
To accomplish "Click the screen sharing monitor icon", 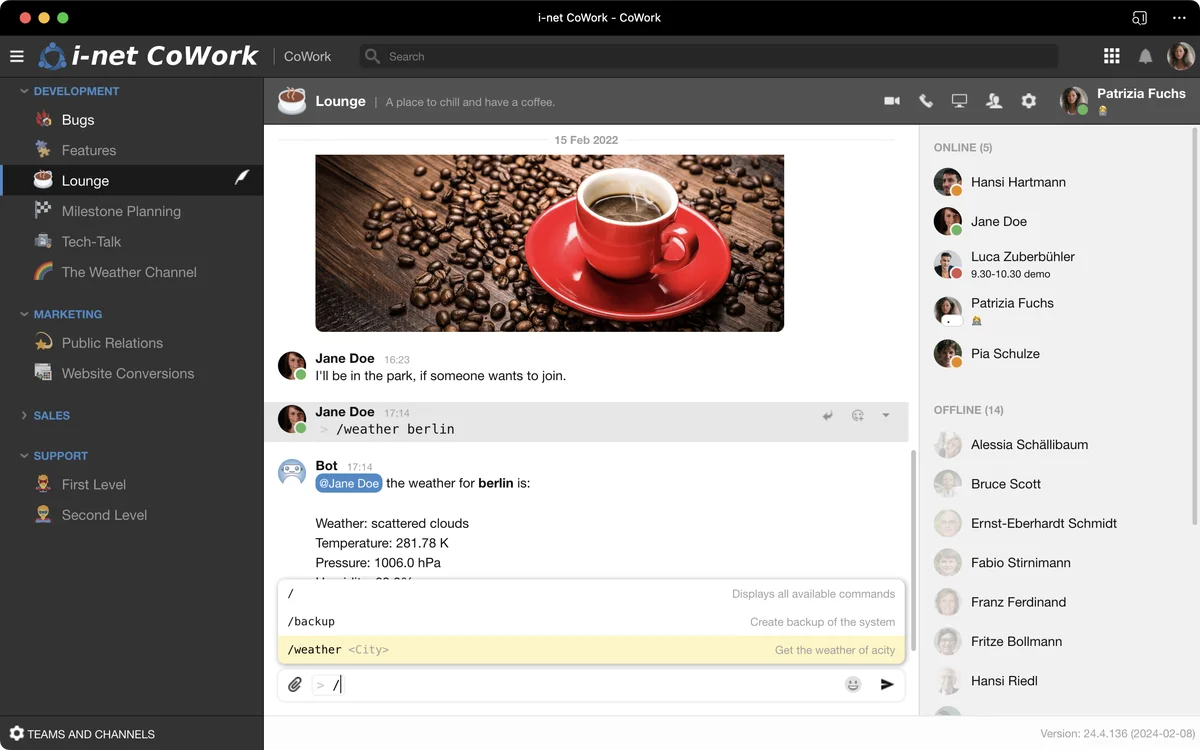I will click(959, 101).
